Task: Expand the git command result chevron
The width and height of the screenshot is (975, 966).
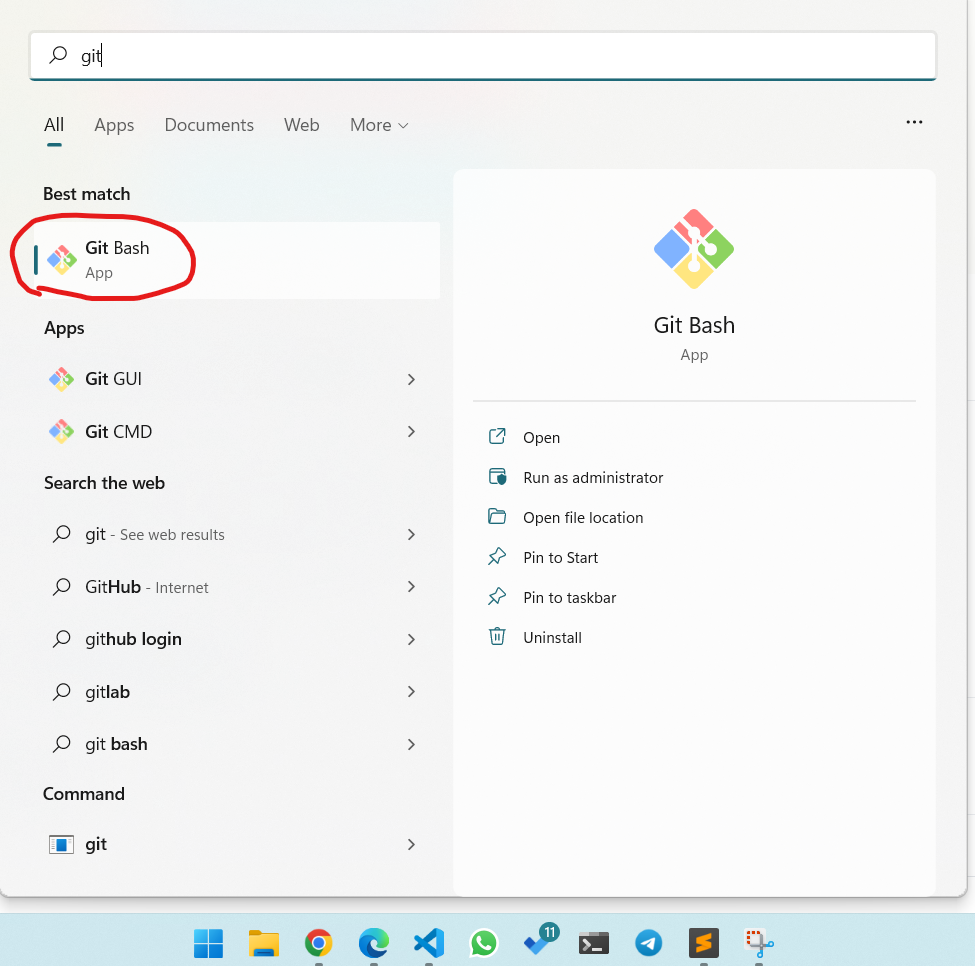Action: coord(411,844)
